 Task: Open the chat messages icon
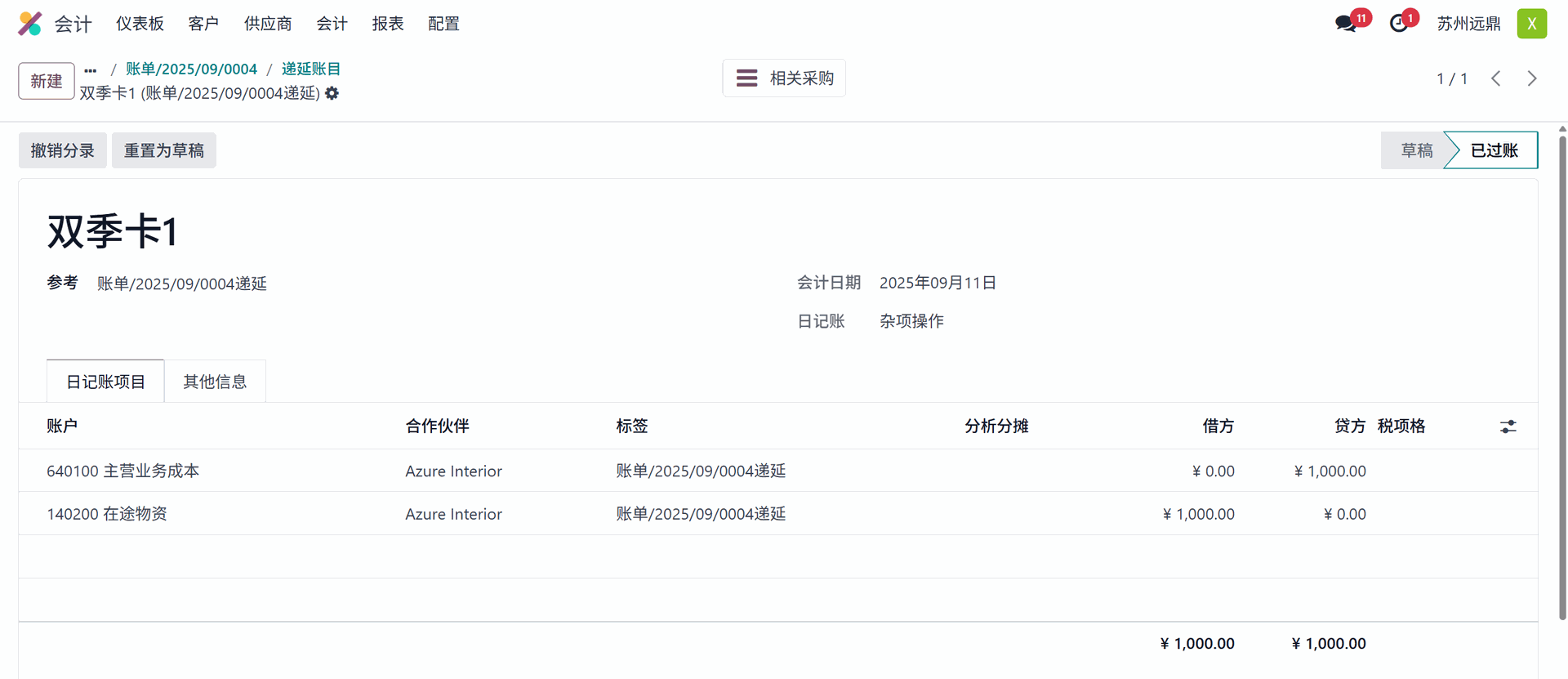click(1346, 24)
